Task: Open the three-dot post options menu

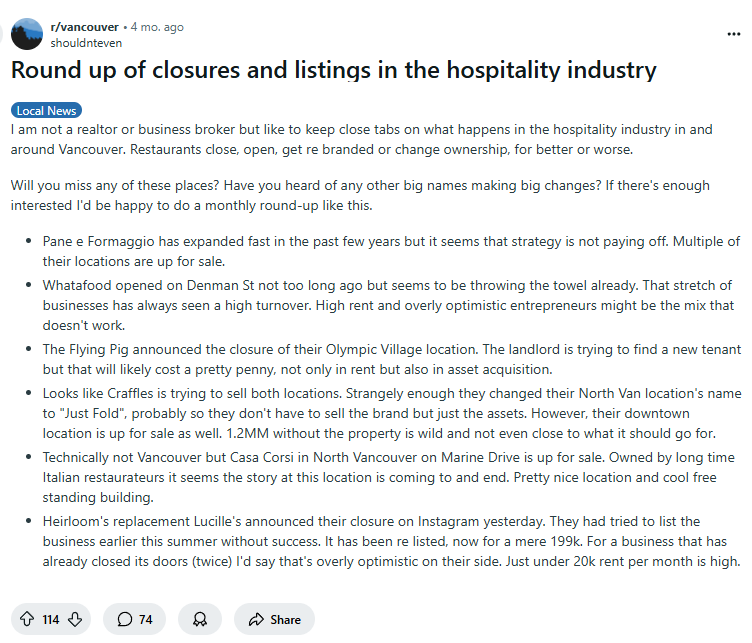Action: tap(734, 34)
